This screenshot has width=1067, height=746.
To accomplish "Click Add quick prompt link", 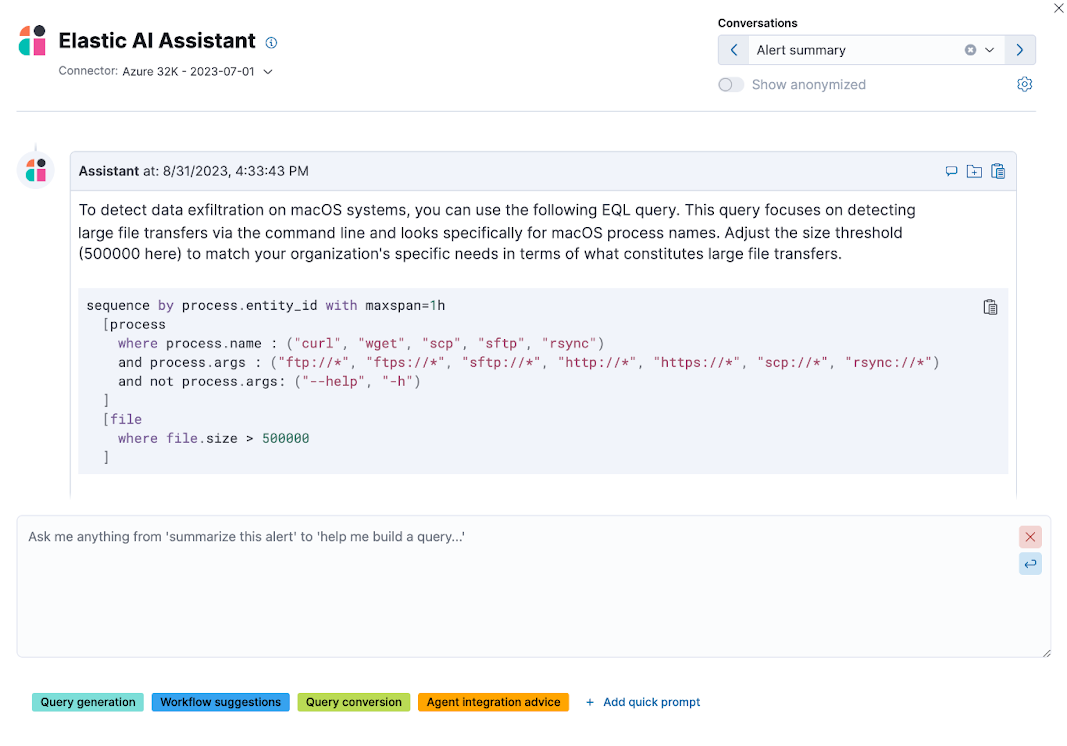I will tap(643, 702).
